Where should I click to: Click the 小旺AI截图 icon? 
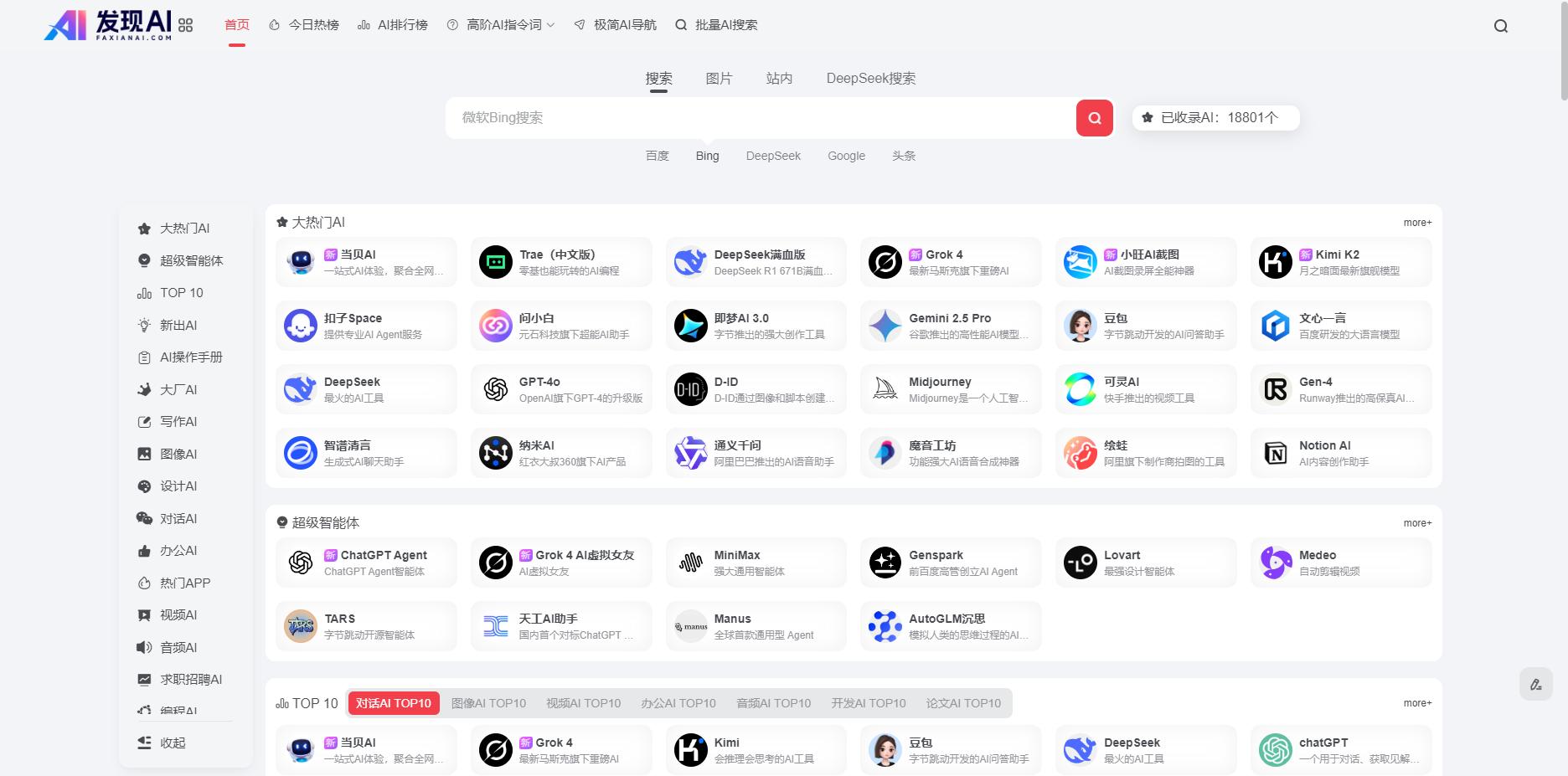pos(1081,262)
